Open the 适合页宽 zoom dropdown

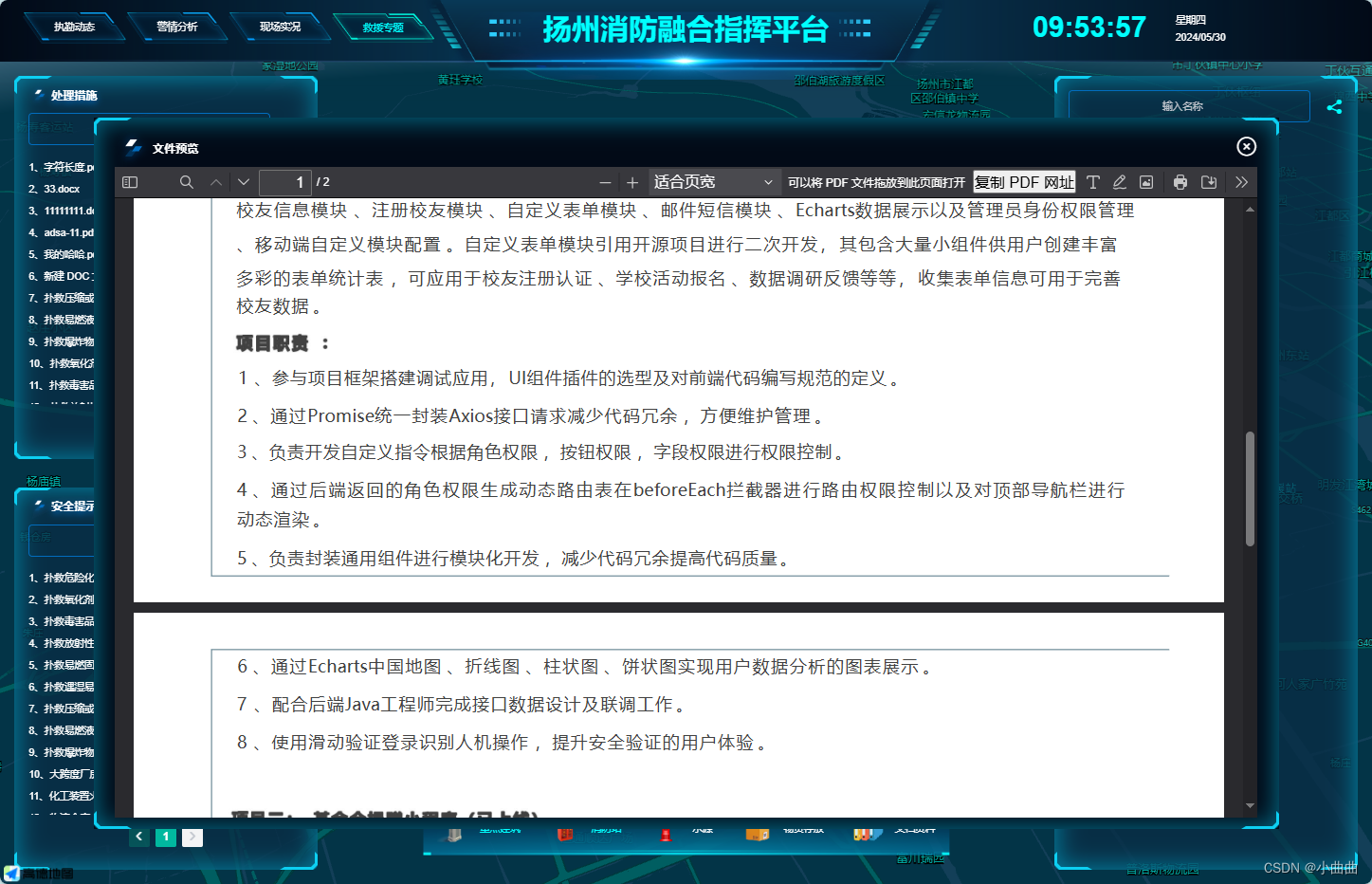tap(714, 182)
